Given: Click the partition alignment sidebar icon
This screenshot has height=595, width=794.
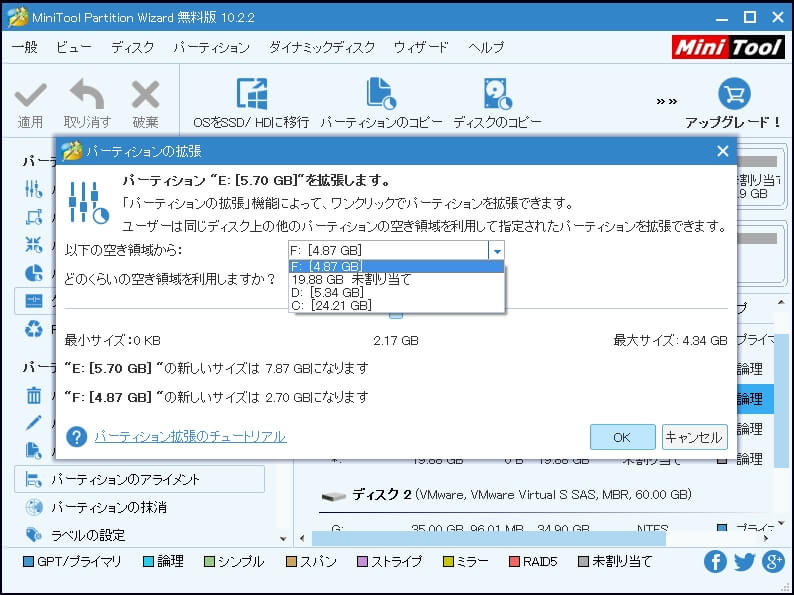Looking at the screenshot, I should (33, 479).
